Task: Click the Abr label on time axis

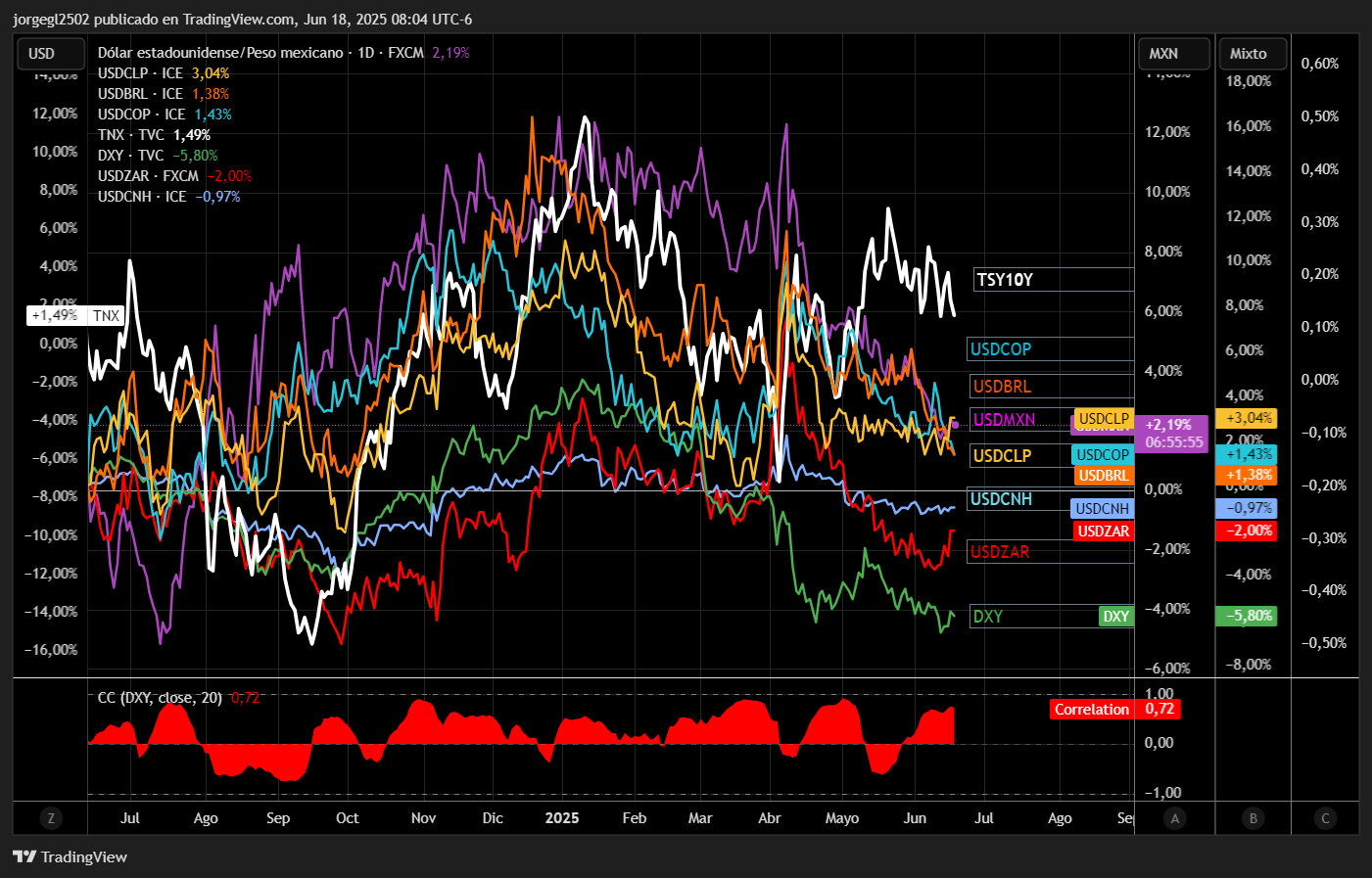Action: 770,818
